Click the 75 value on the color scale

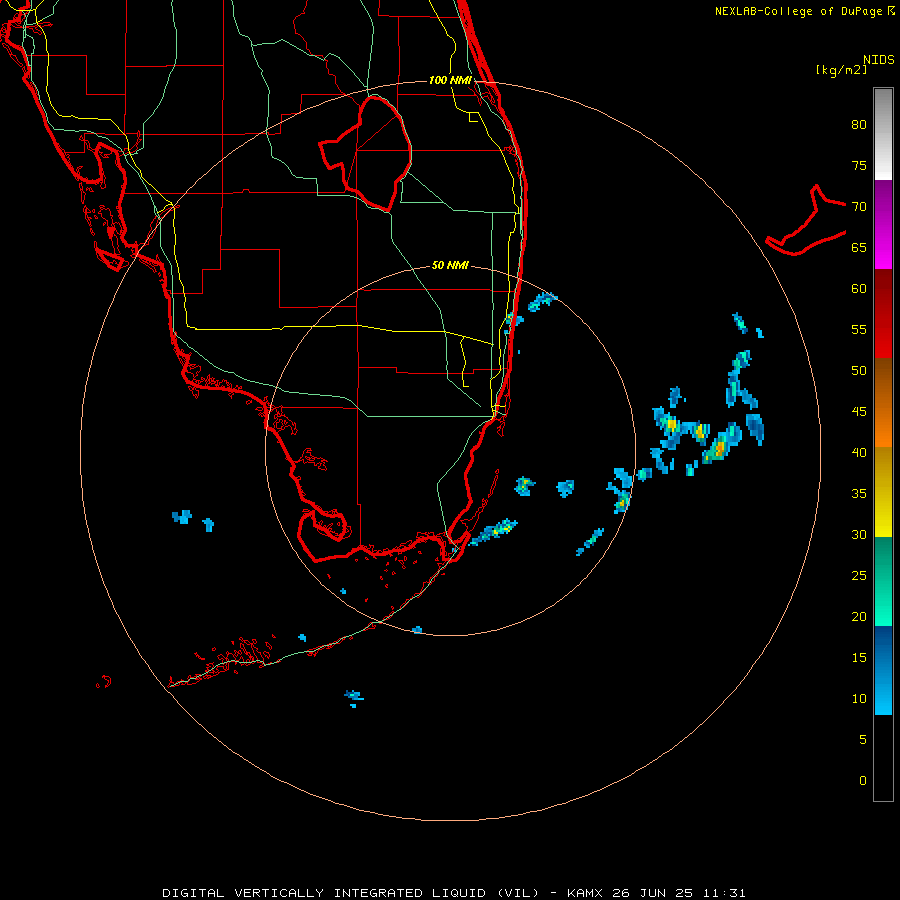tap(859, 166)
